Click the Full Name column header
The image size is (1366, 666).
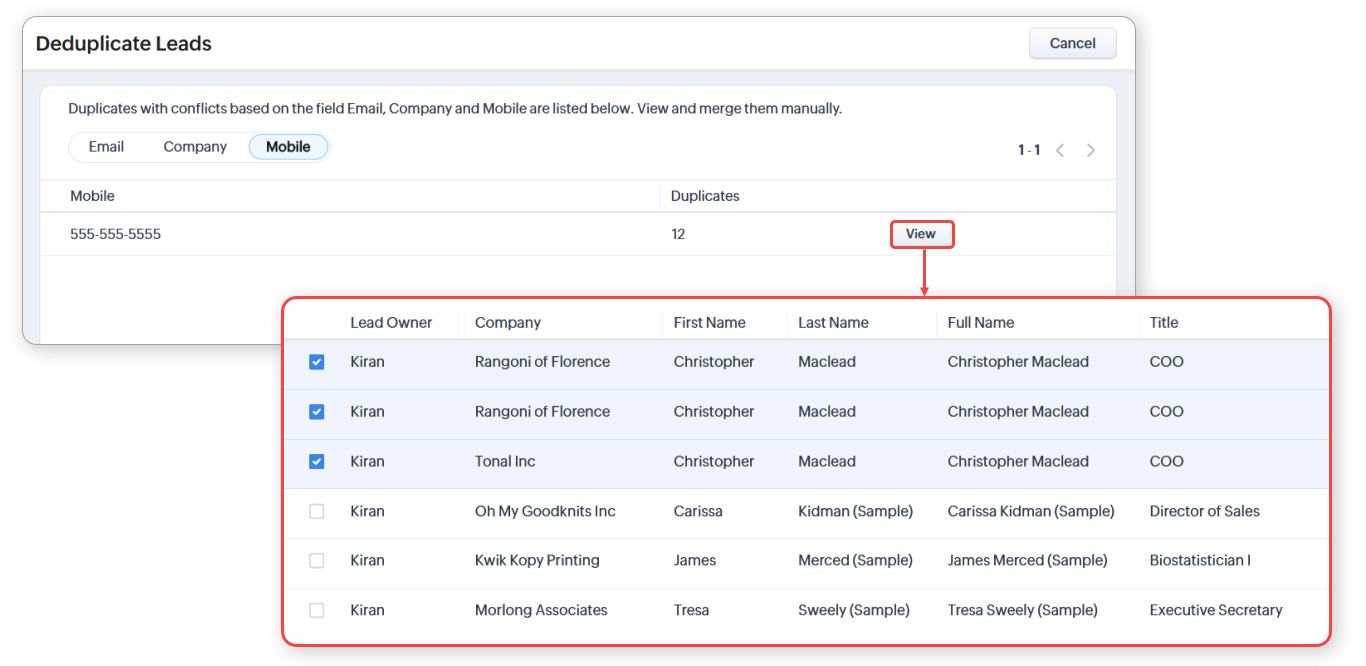click(x=980, y=323)
